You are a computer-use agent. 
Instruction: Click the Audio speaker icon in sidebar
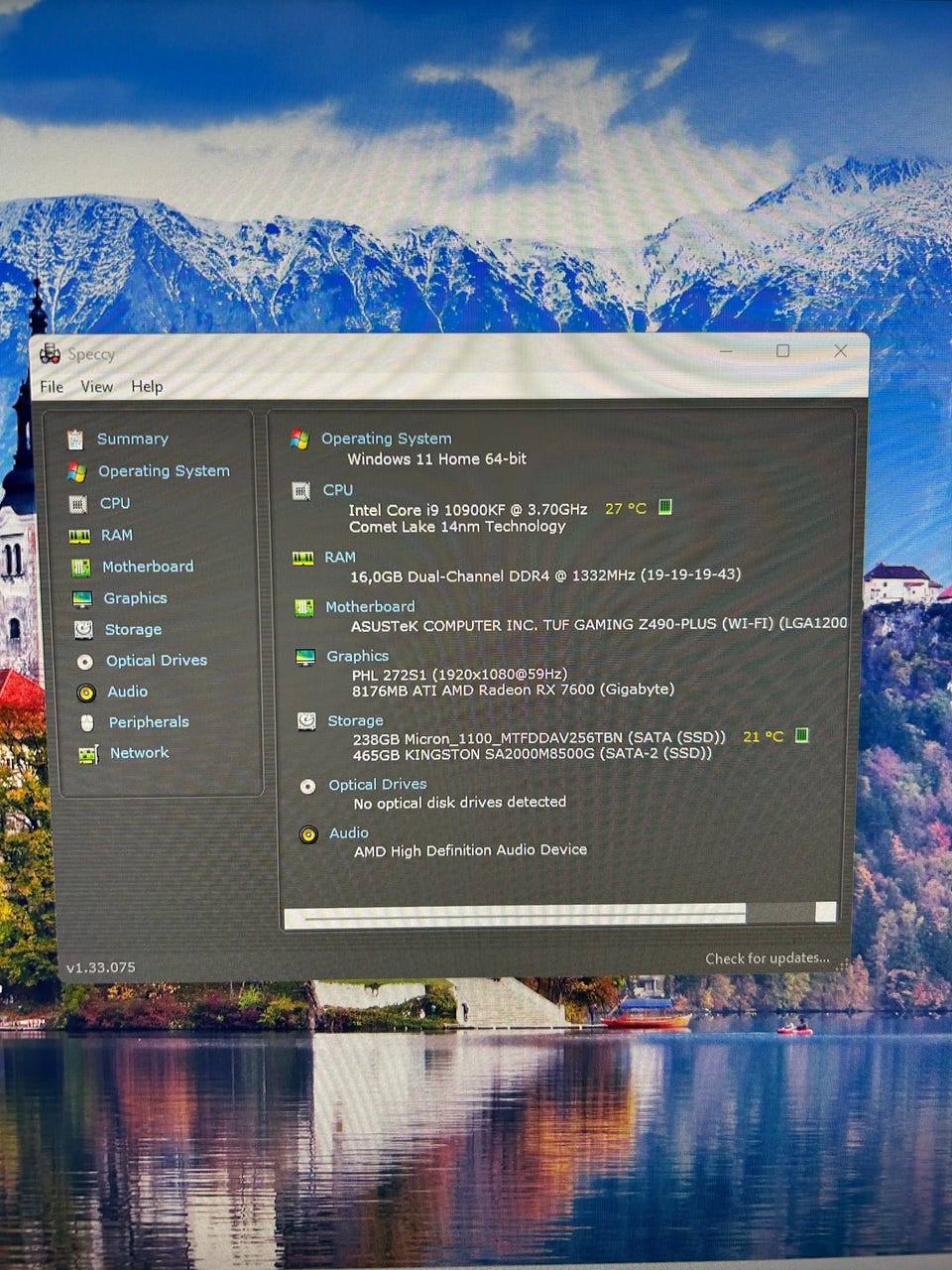86,693
